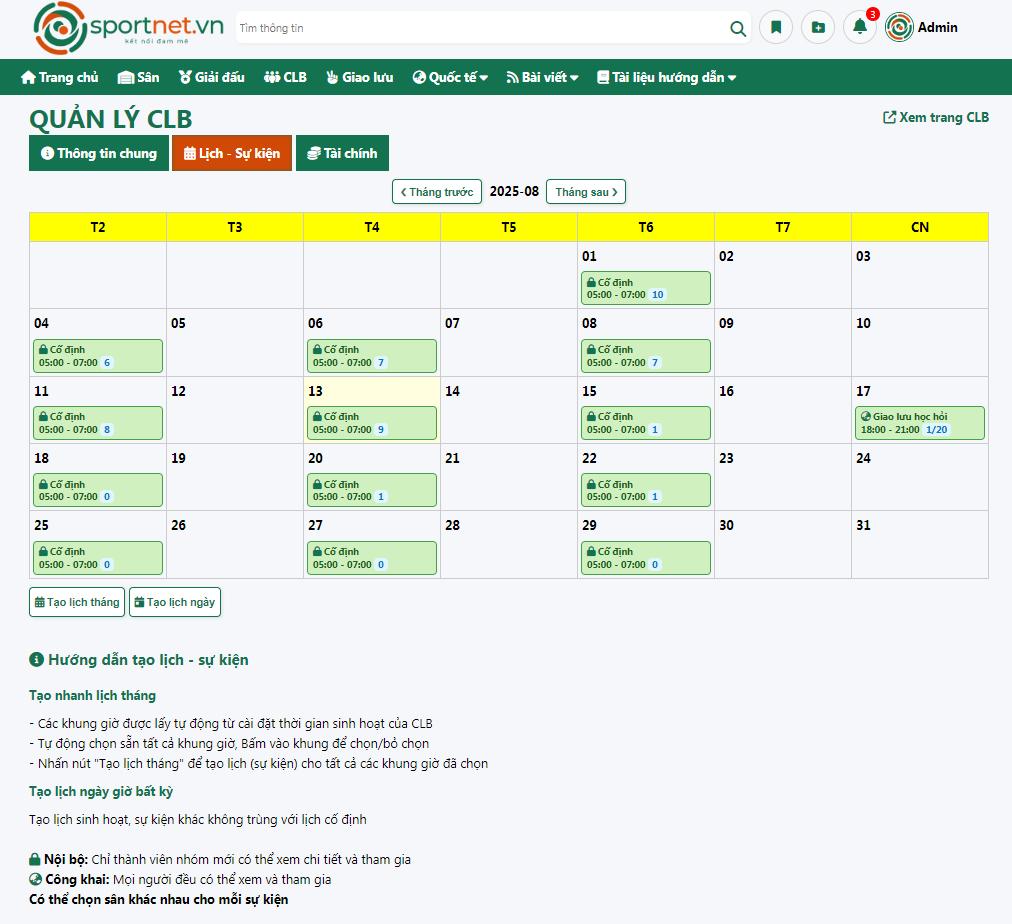Screen dimensions: 1012x924
Task: Open the notifications bell
Action: [859, 28]
